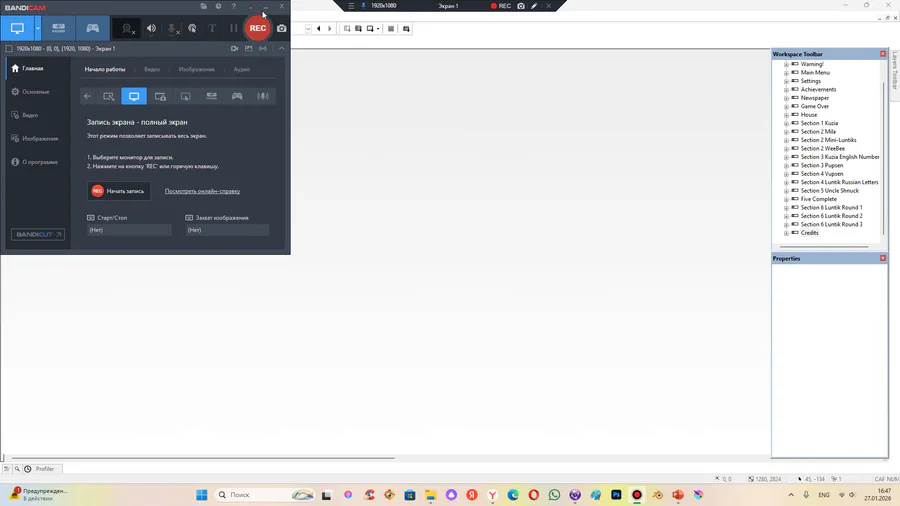Screen dimensions: 900x506
Task: Open the screen mode dropdown arrow
Action: click(38, 28)
